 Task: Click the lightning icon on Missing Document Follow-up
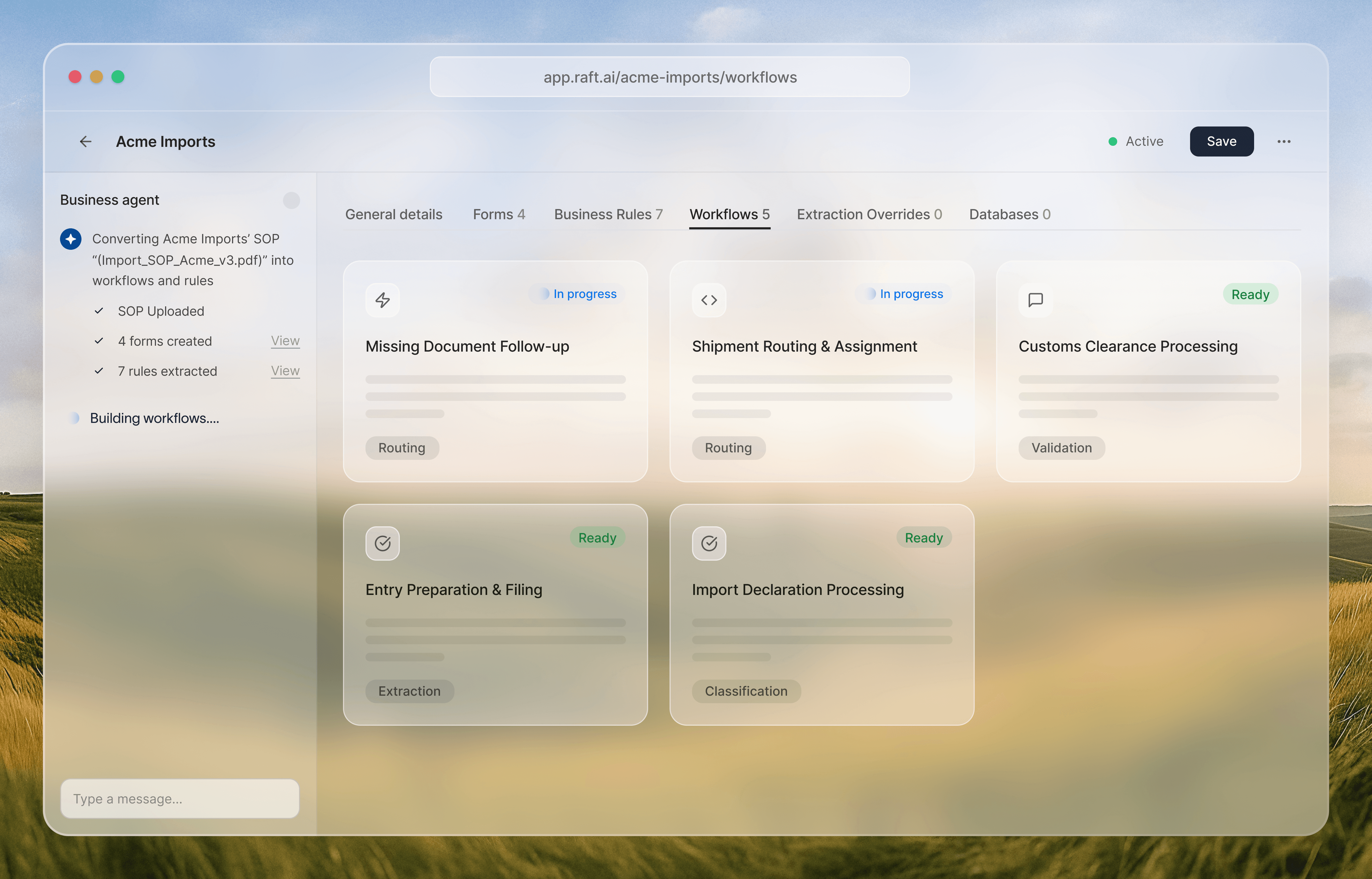point(382,300)
